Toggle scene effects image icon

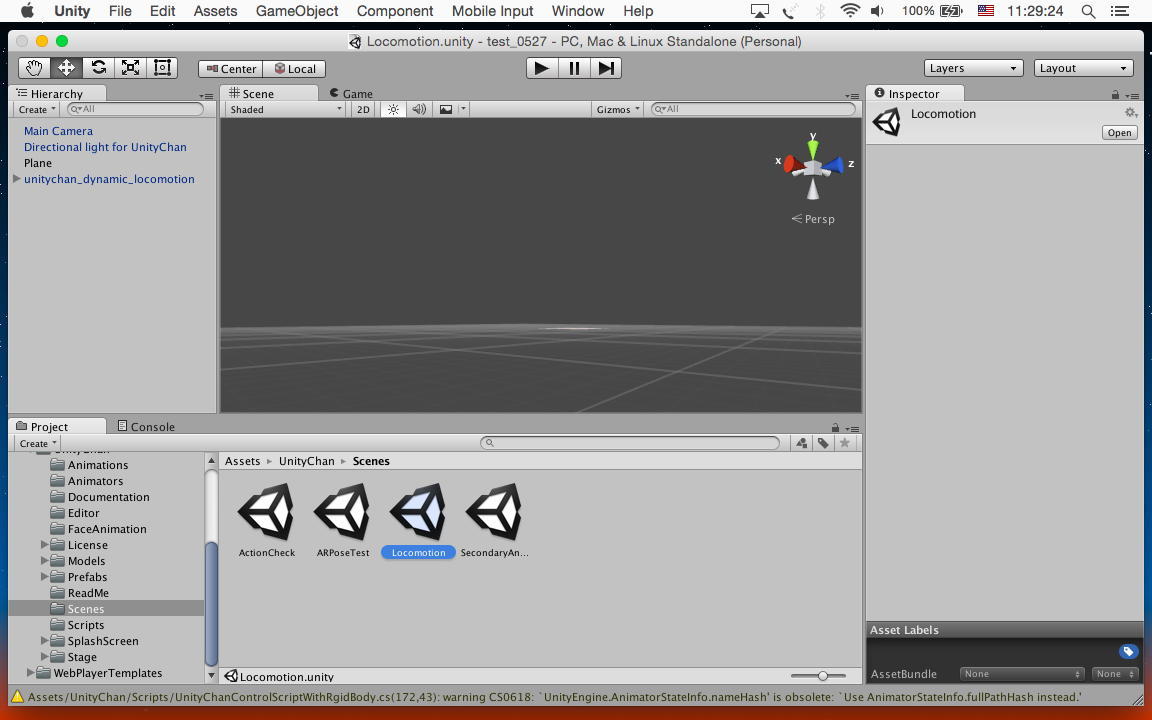click(x=446, y=109)
